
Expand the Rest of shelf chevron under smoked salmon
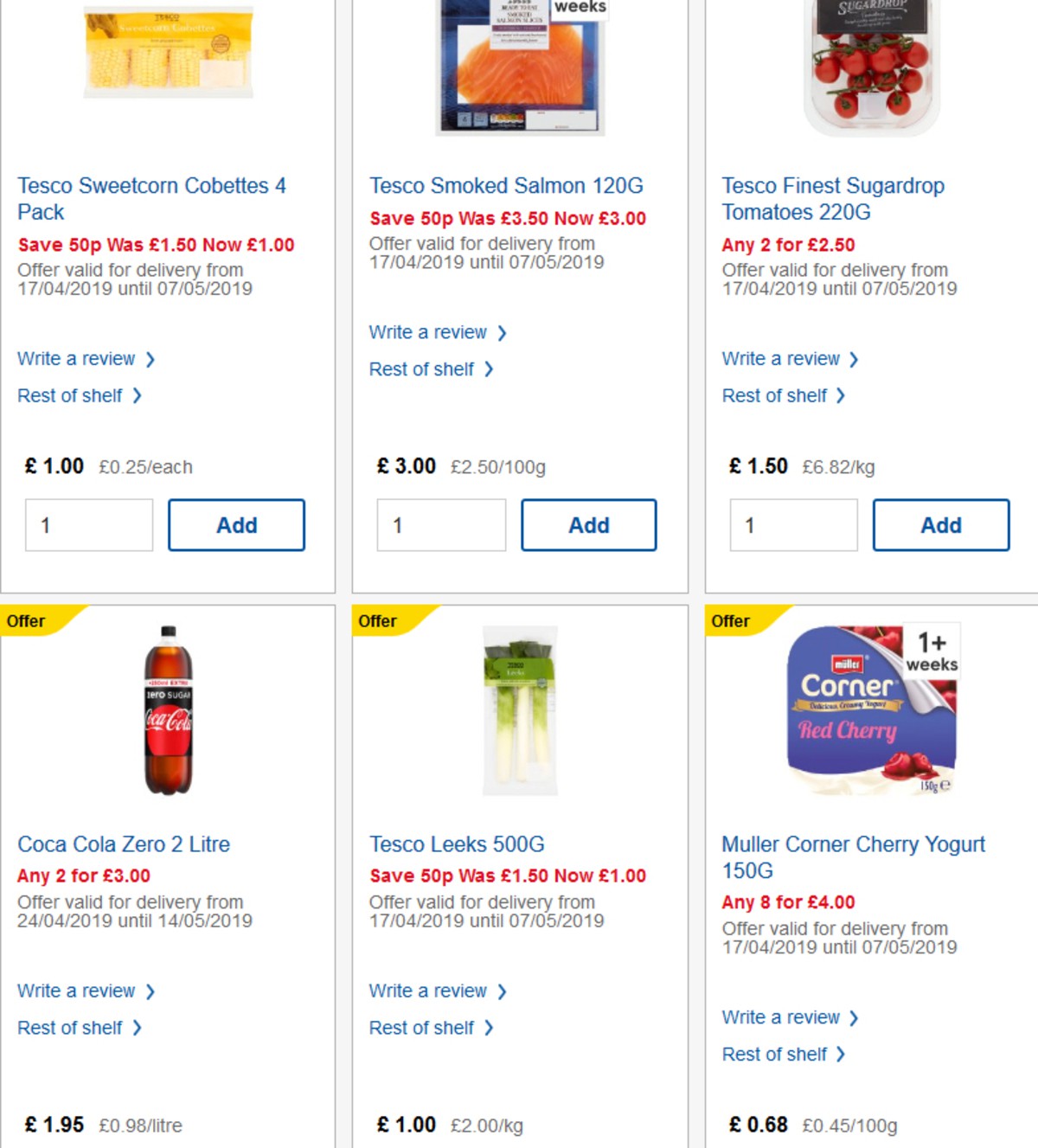pos(491,369)
